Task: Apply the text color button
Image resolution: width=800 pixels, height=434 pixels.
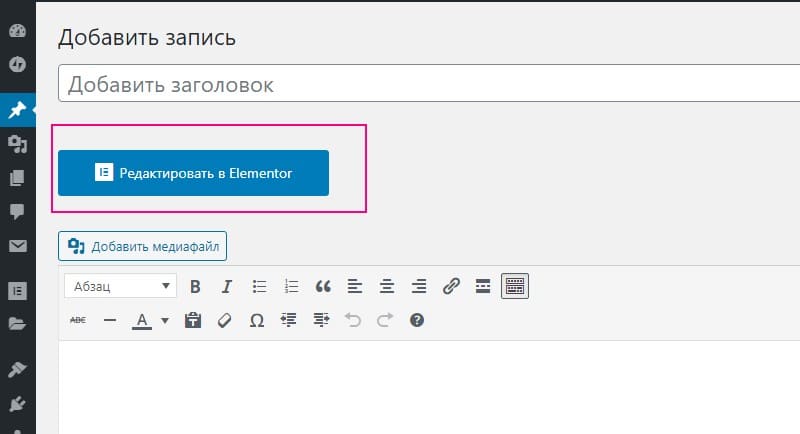Action: [142, 321]
